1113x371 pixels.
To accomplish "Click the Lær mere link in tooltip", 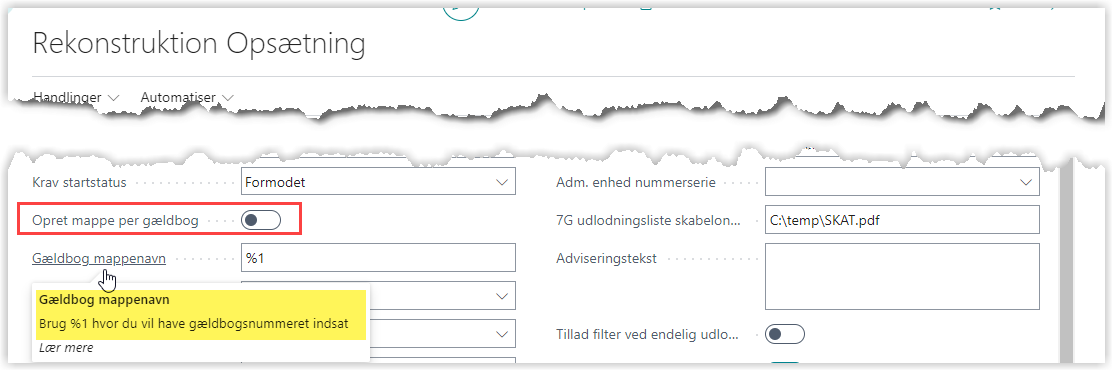I will tap(67, 348).
